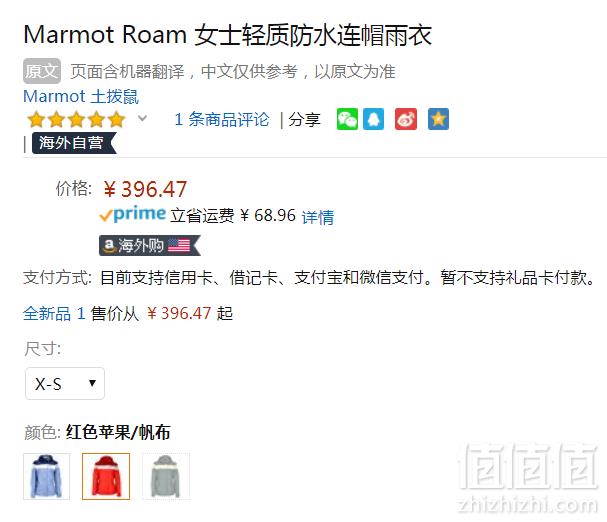Click the 海外自营 badge
The image size is (607, 522).
pos(74,143)
